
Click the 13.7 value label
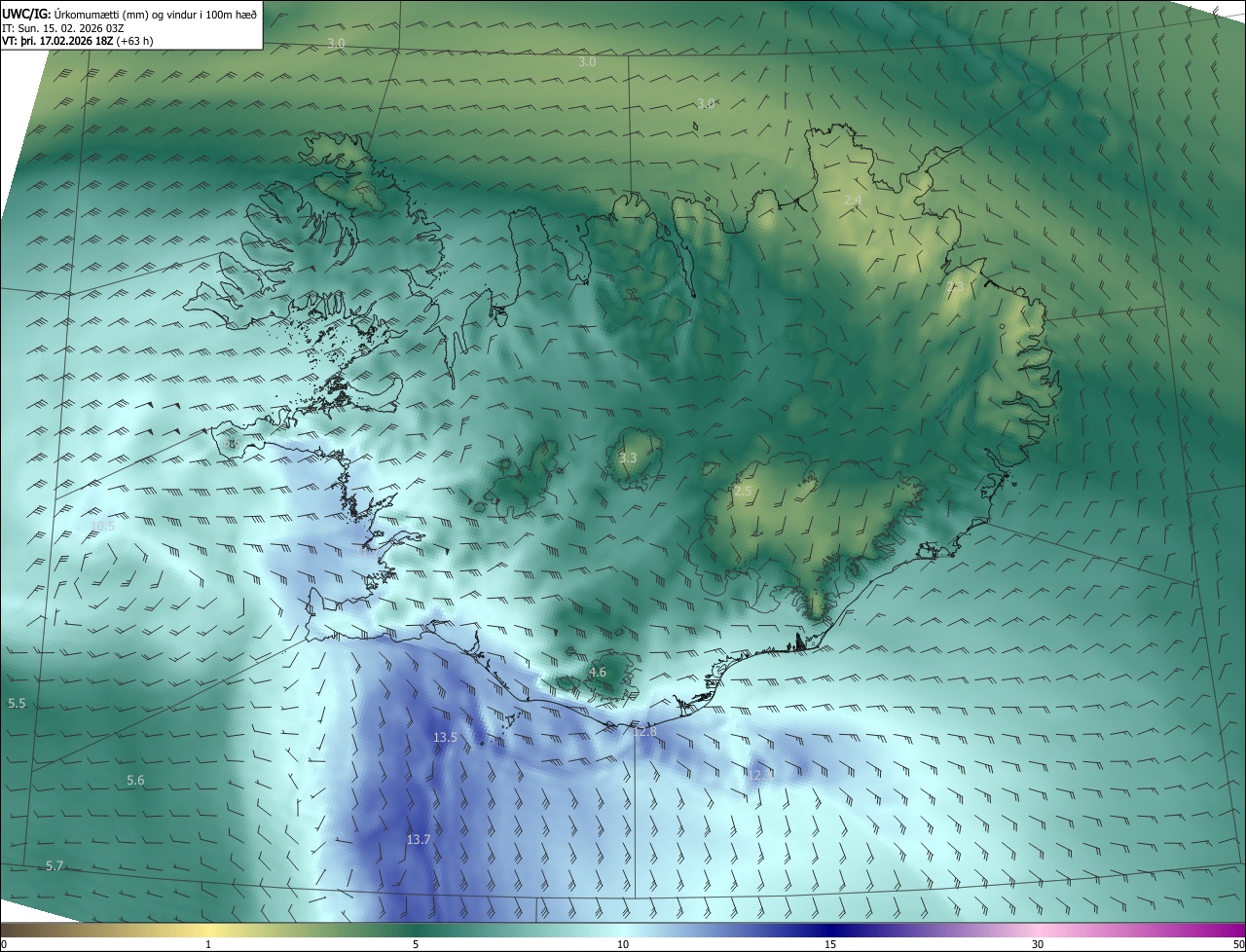(x=419, y=839)
